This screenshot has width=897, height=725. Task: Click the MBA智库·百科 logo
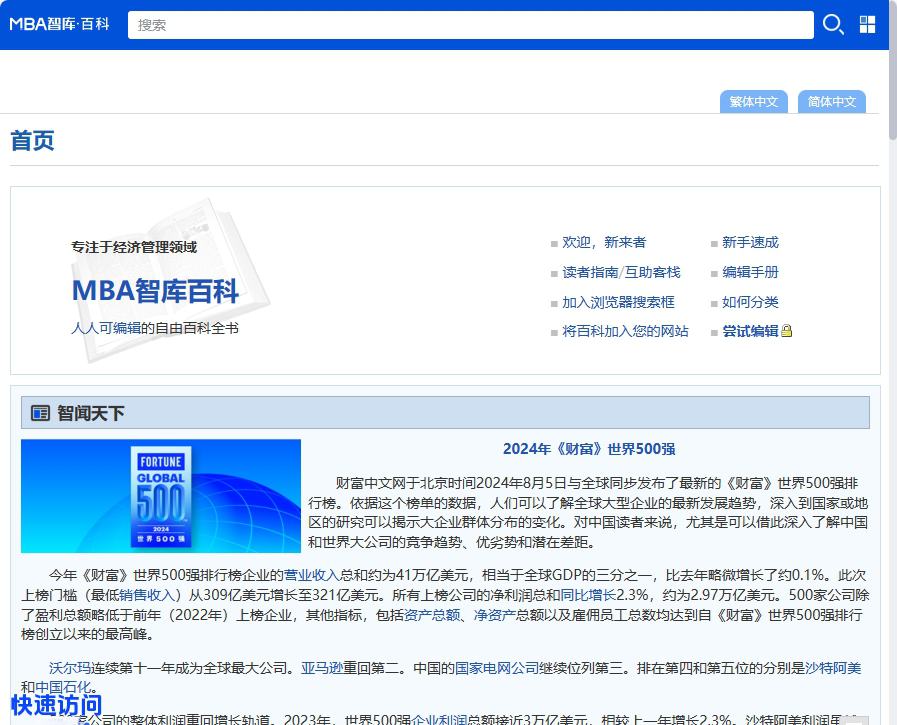tap(58, 24)
